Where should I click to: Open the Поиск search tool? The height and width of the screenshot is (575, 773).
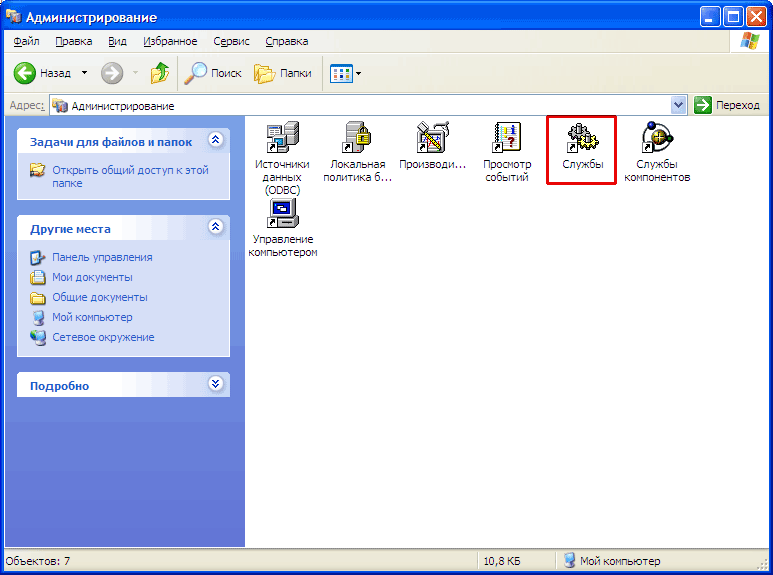click(x=213, y=73)
